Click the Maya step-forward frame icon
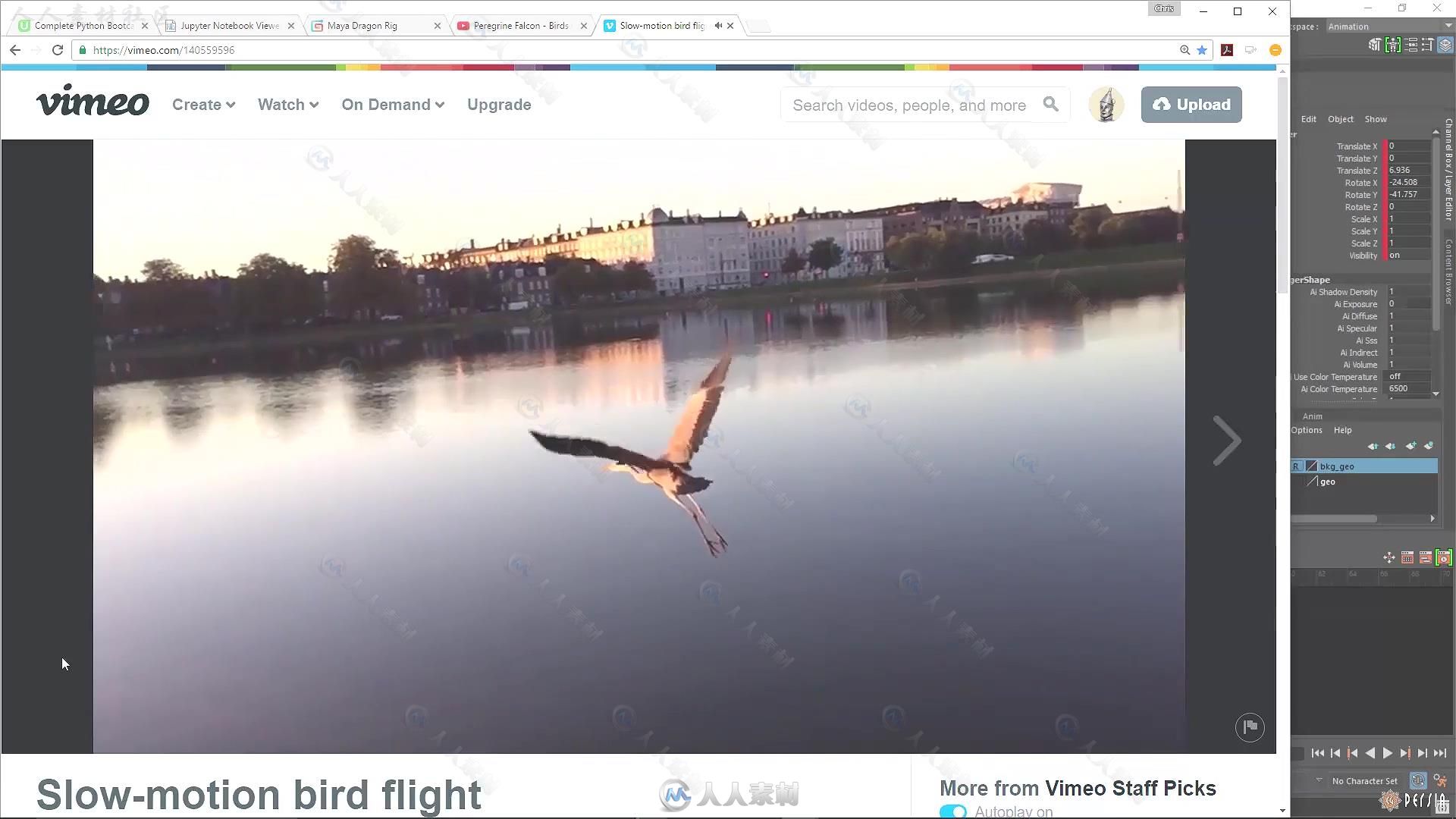1456x819 pixels. point(1420,753)
